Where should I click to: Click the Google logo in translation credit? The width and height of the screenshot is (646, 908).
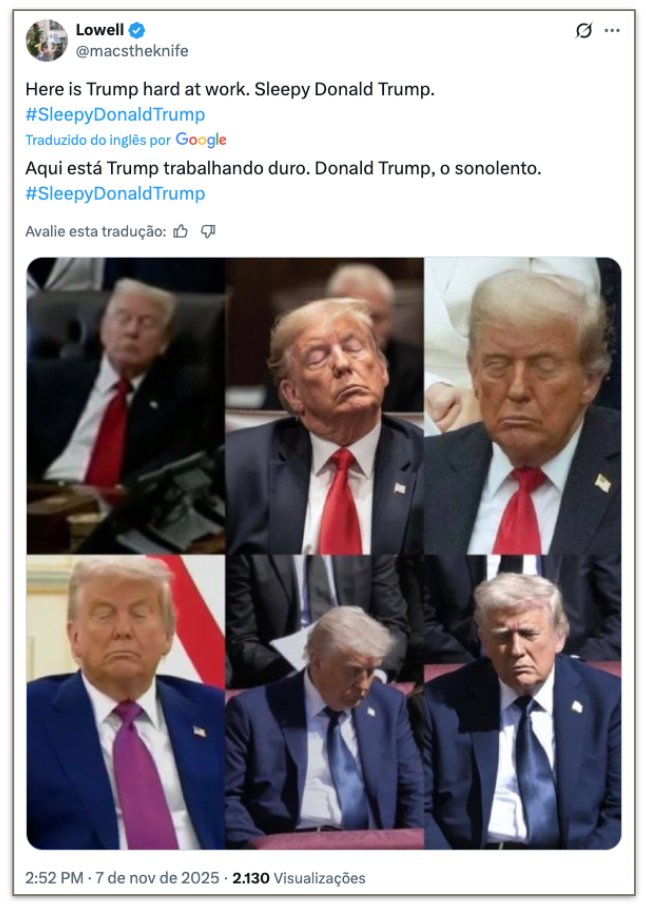pyautogui.click(x=201, y=140)
